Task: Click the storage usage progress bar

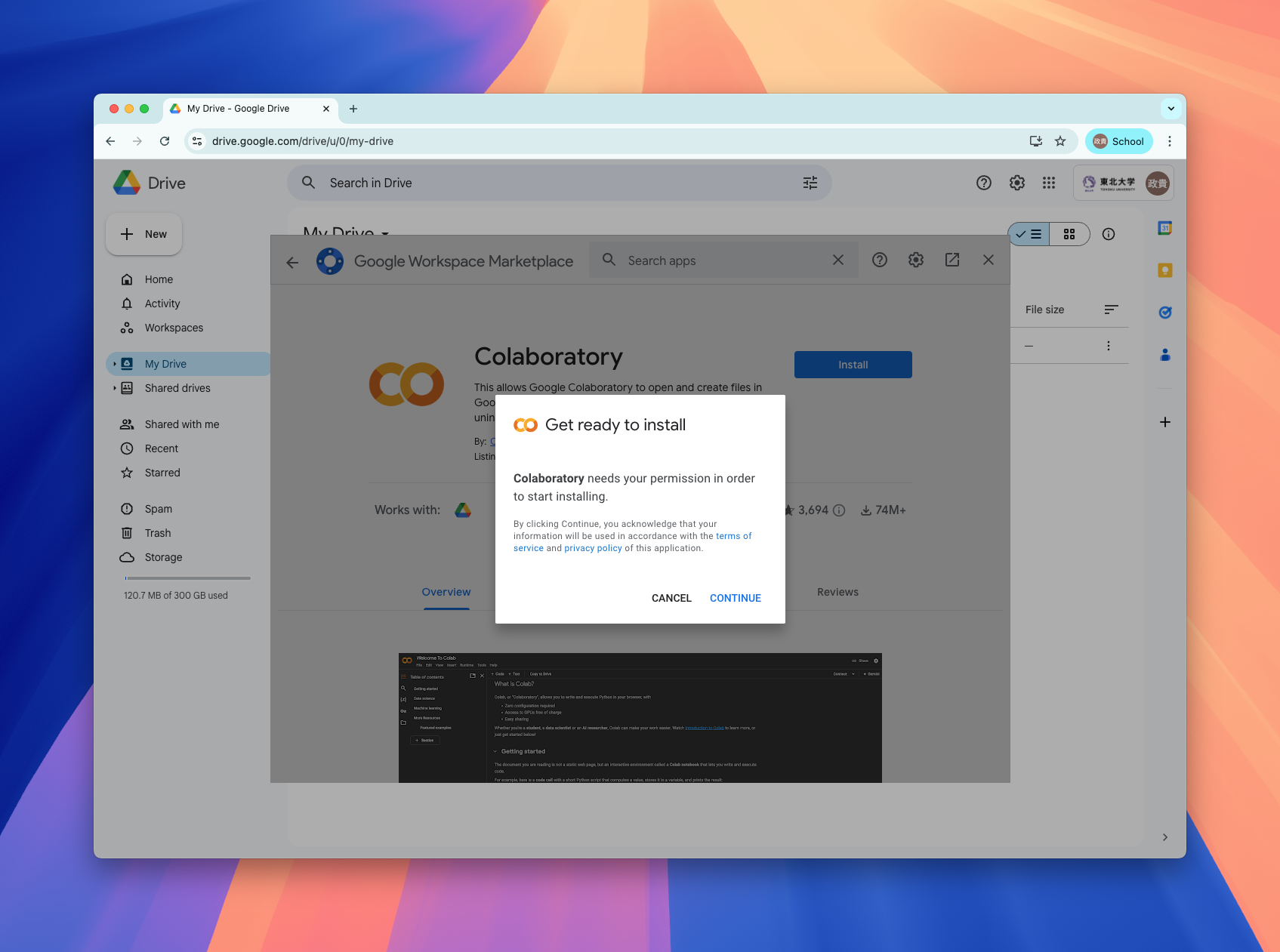Action: point(187,578)
